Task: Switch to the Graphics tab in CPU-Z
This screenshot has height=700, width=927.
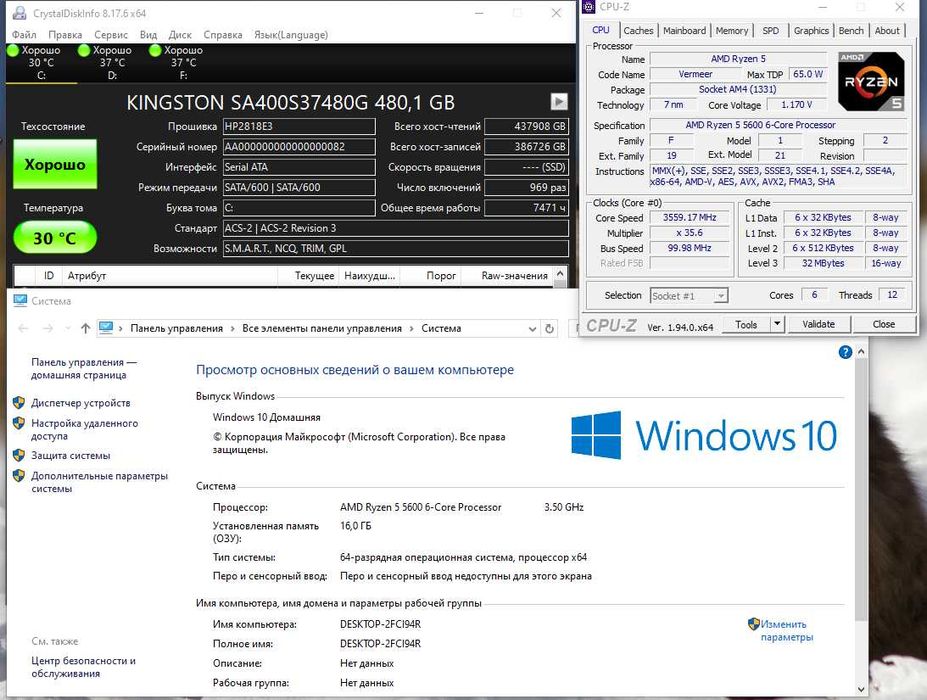Action: coord(811,30)
